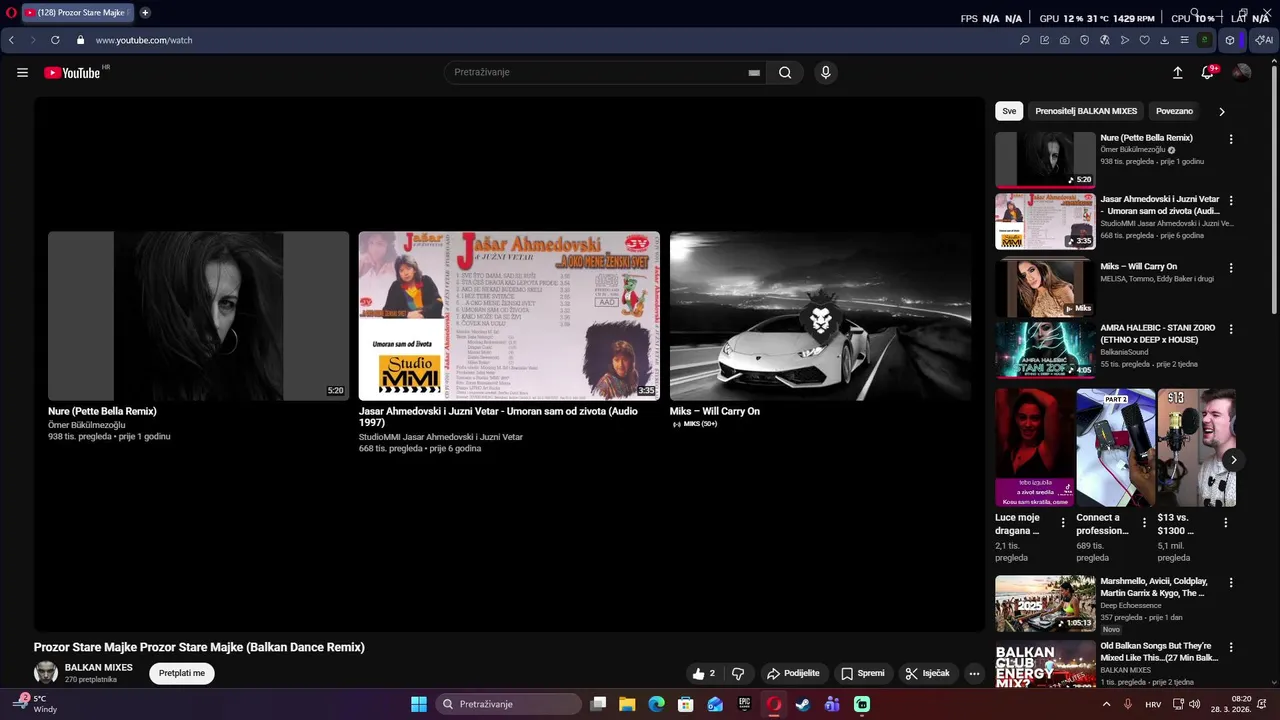Like the video with thumbs up

click(706, 673)
